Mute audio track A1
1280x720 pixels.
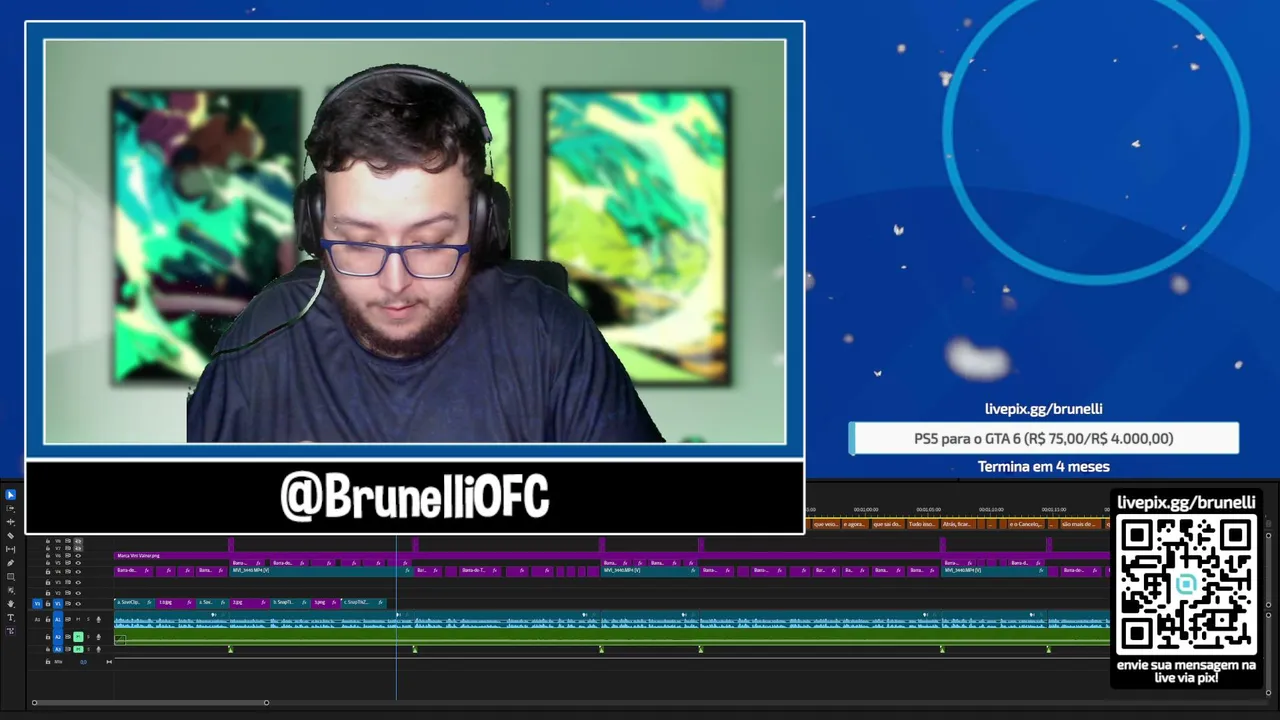tap(78, 620)
